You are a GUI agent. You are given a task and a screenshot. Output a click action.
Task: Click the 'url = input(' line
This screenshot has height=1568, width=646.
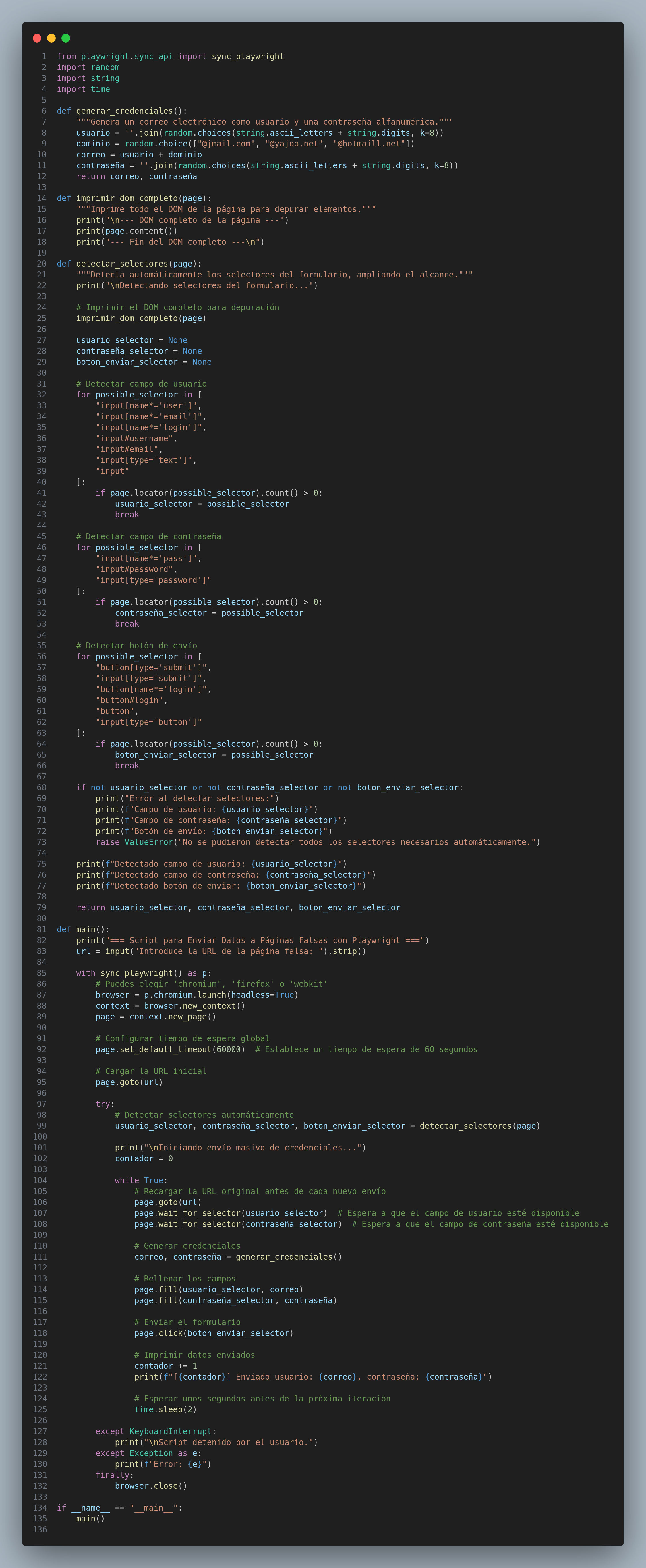[x=221, y=951]
